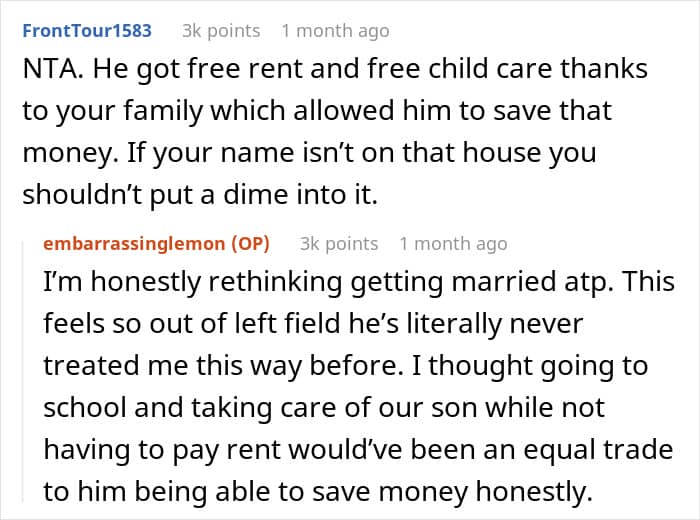The height and width of the screenshot is (520, 700).
Task: Collapse the reply thread using the vertical line
Action: [23, 371]
